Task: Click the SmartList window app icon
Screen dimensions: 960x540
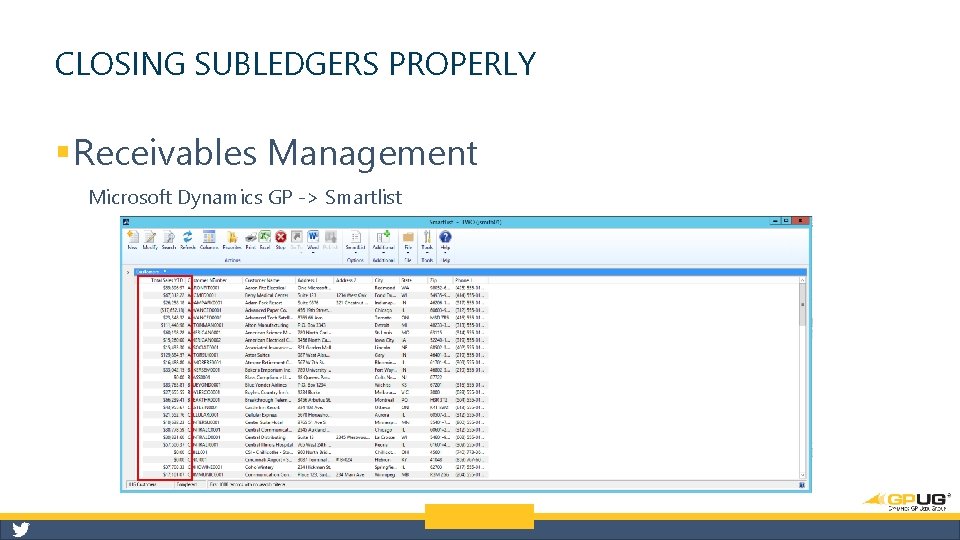Action: [126, 222]
